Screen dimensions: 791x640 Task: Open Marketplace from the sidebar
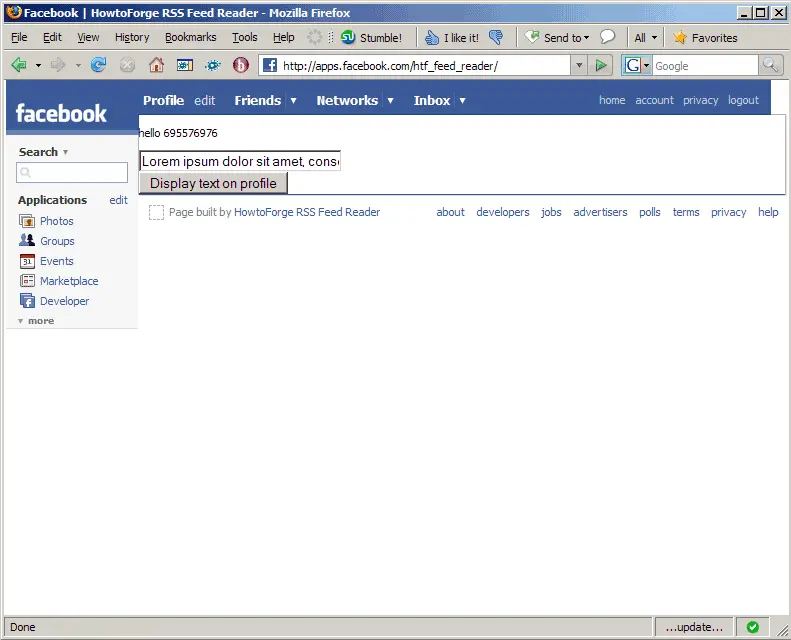tap(68, 281)
